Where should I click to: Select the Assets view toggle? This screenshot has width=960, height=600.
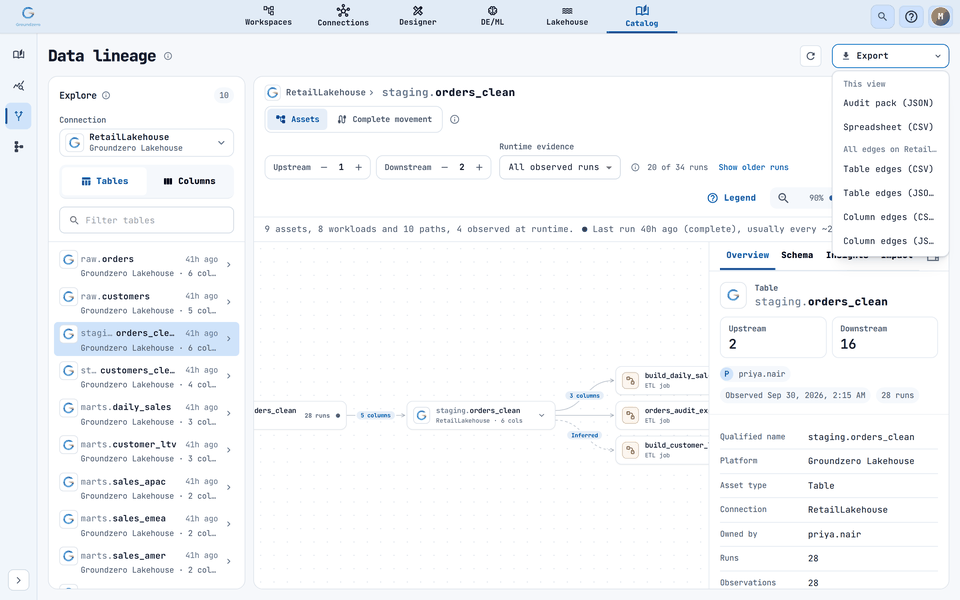(x=298, y=119)
